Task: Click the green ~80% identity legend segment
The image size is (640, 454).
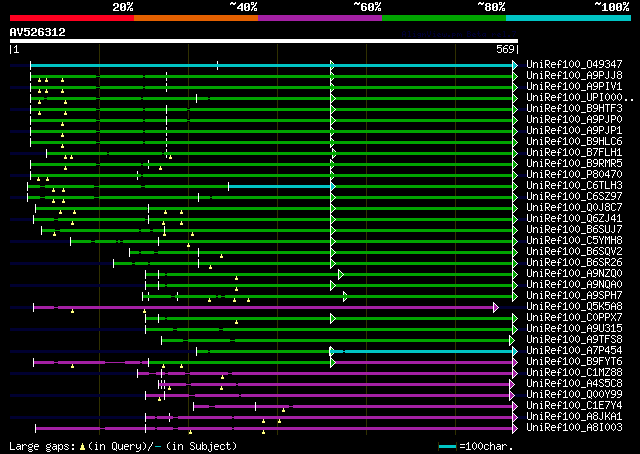Action: (444, 18)
